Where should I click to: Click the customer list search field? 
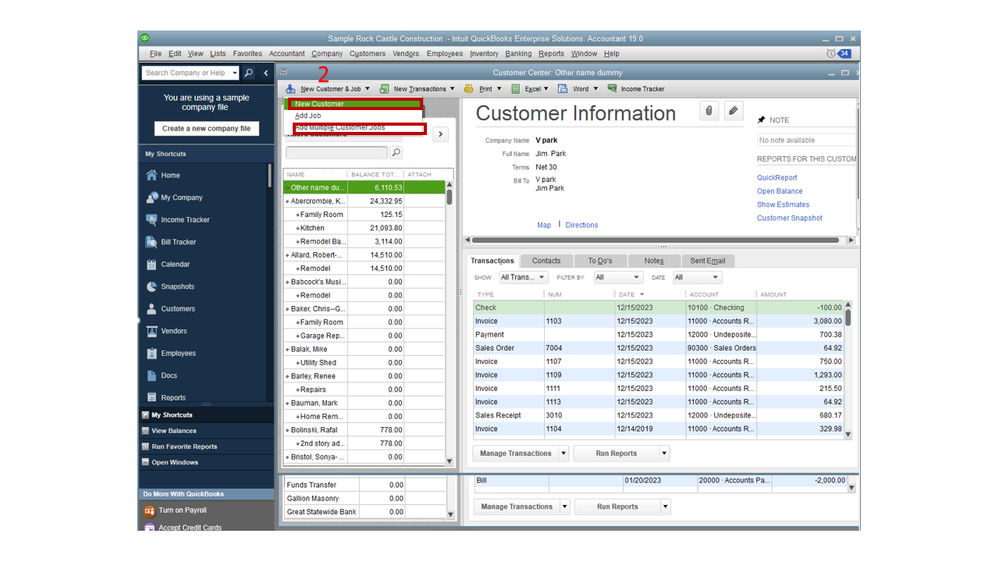(336, 153)
